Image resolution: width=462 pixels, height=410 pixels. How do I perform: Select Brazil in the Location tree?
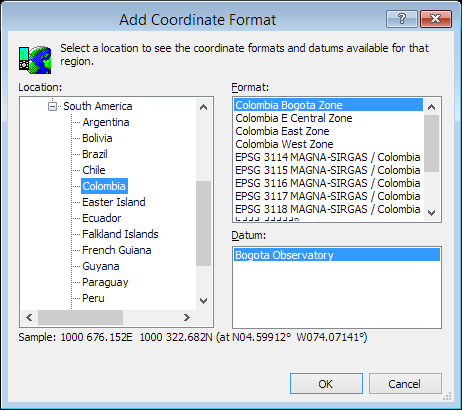click(x=95, y=154)
